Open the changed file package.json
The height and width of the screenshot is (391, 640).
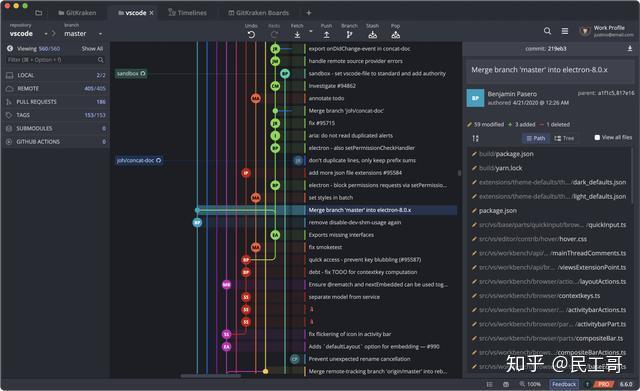click(498, 211)
